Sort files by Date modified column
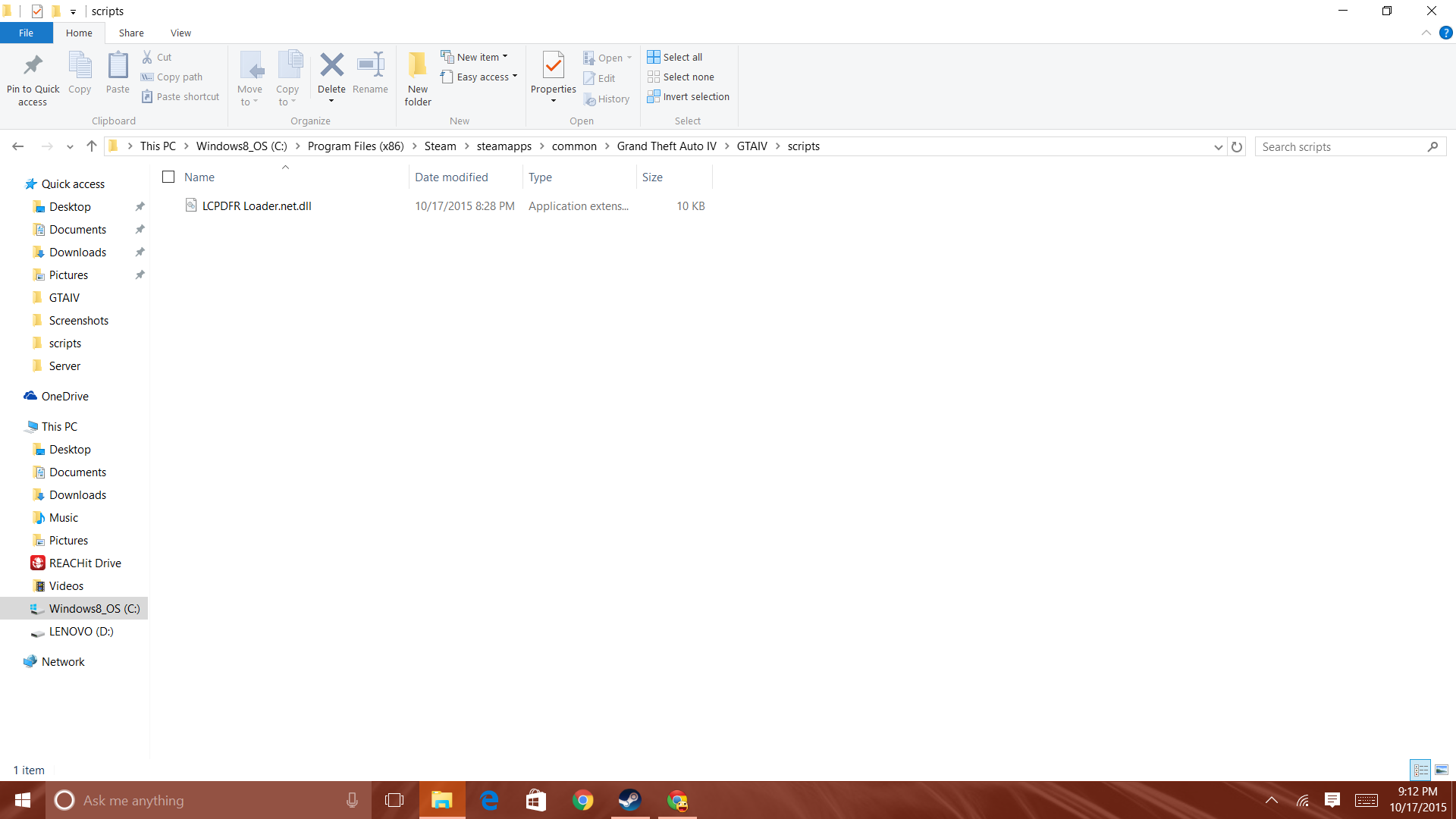 click(x=451, y=177)
